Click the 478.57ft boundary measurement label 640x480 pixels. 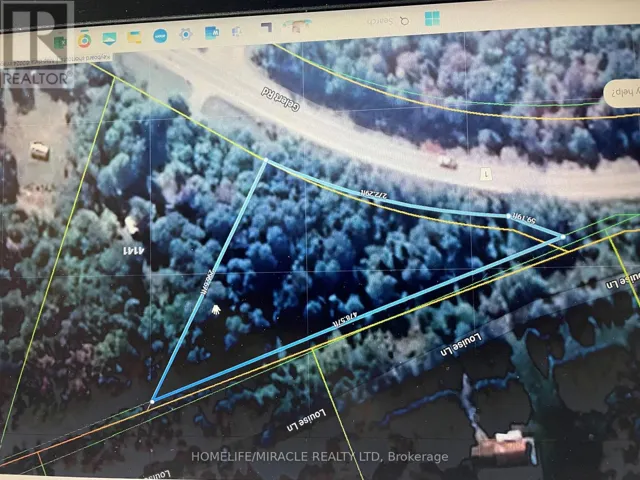click(x=344, y=318)
